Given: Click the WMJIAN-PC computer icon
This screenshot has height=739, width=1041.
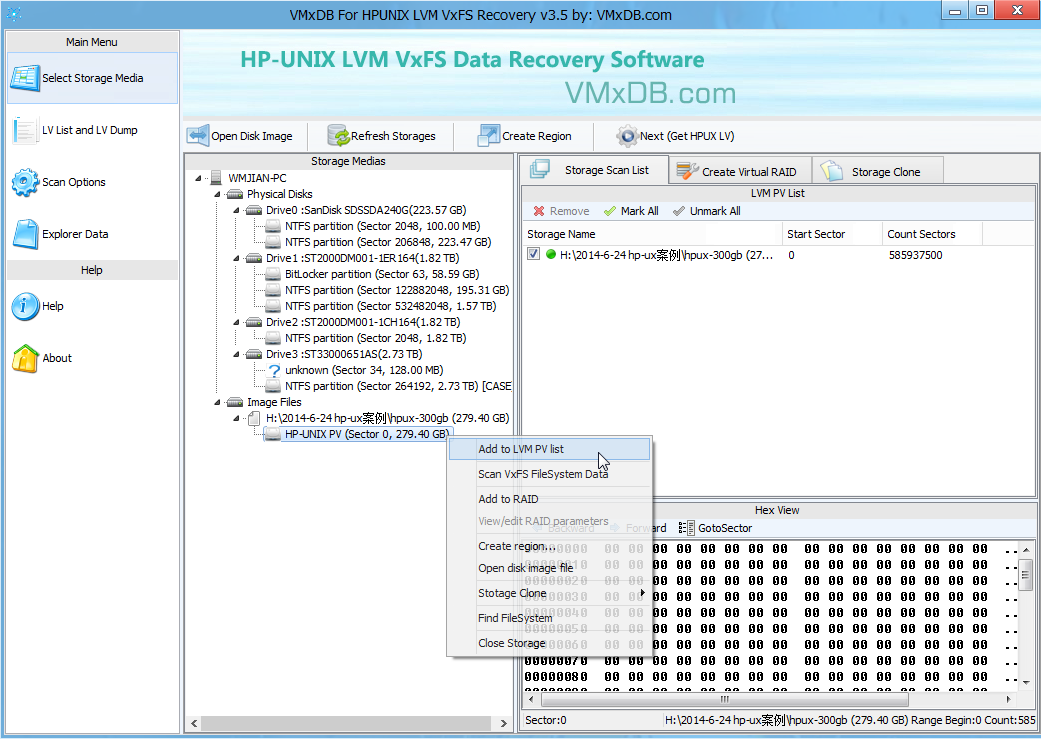Looking at the screenshot, I should [216, 178].
